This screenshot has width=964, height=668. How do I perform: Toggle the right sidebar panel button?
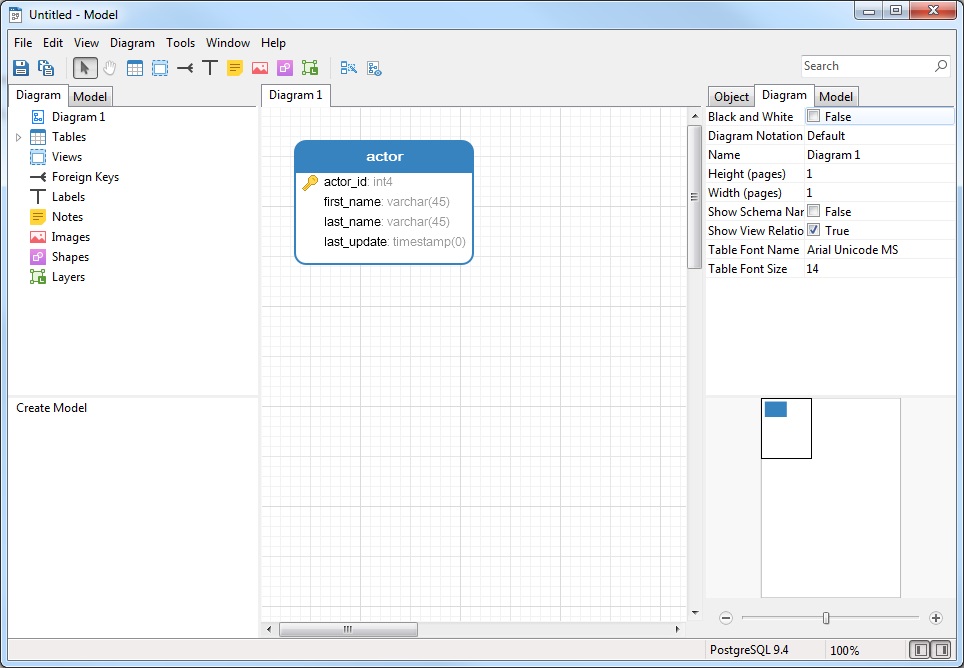click(941, 650)
